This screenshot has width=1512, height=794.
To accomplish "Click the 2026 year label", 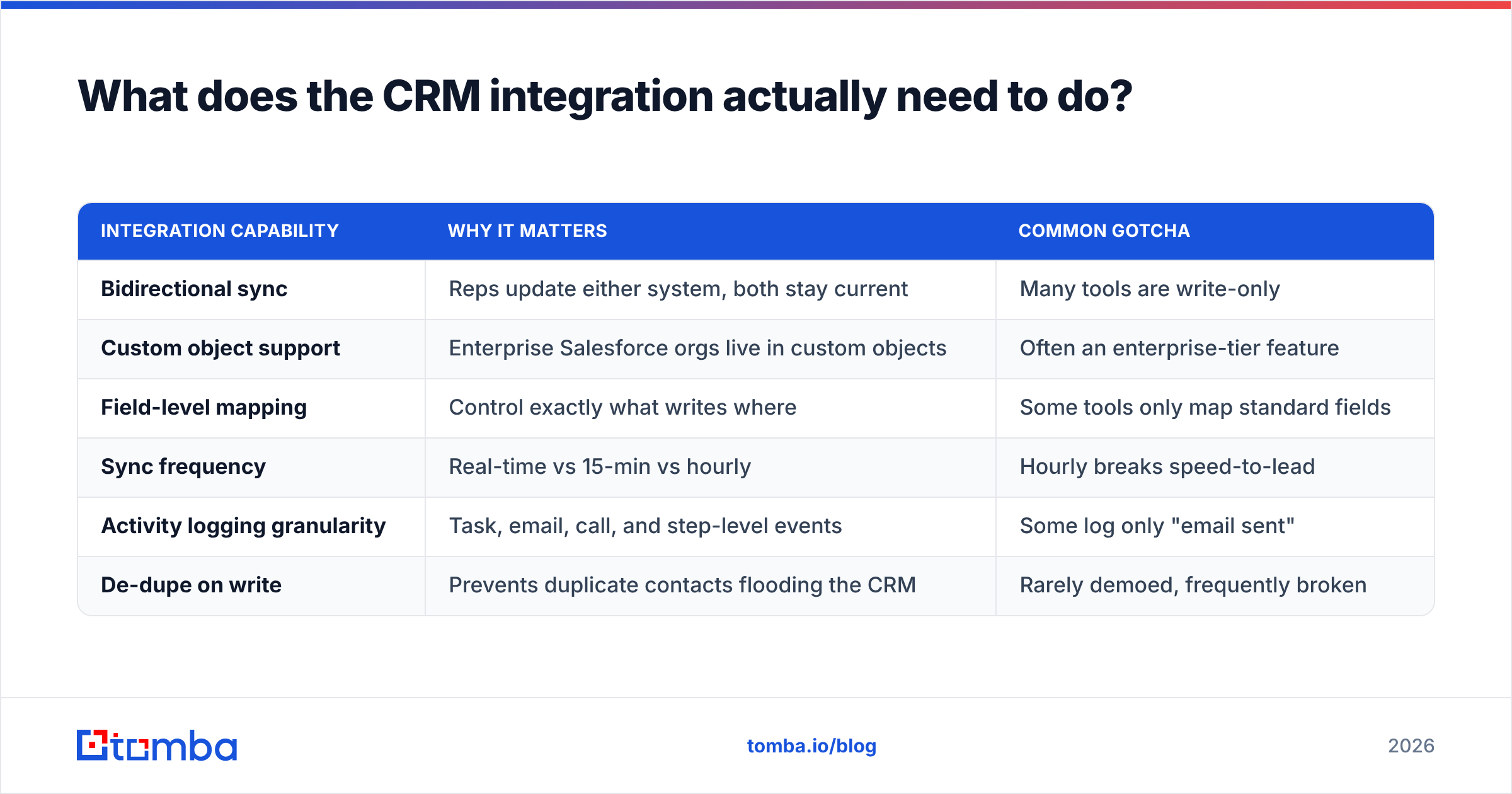I will coord(1411,746).
